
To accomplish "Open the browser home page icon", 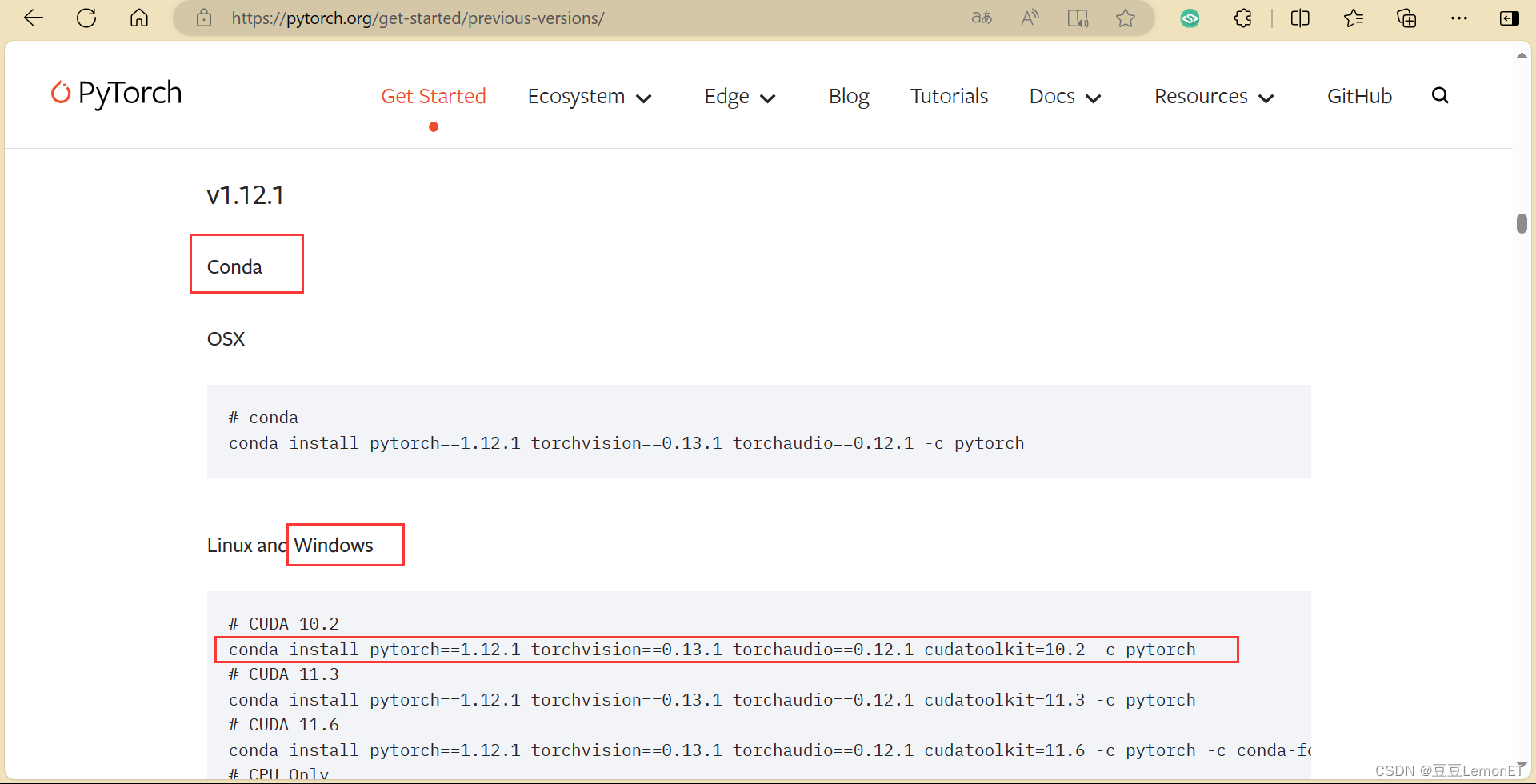I will click(x=139, y=18).
